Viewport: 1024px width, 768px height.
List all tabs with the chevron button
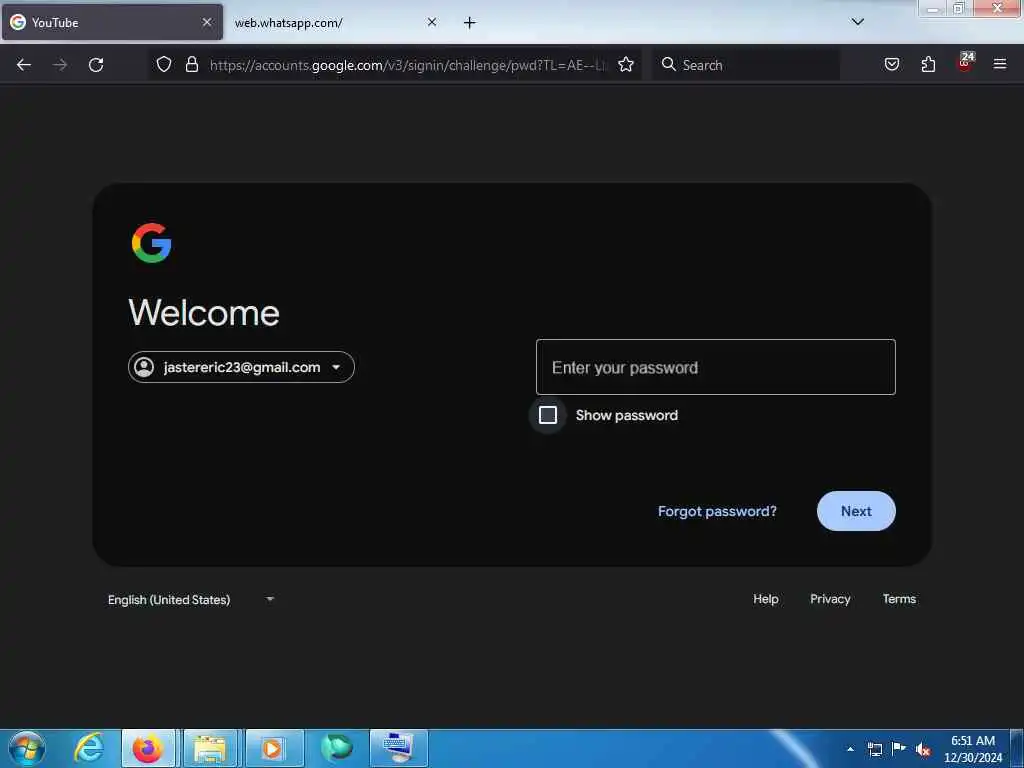pos(858,22)
